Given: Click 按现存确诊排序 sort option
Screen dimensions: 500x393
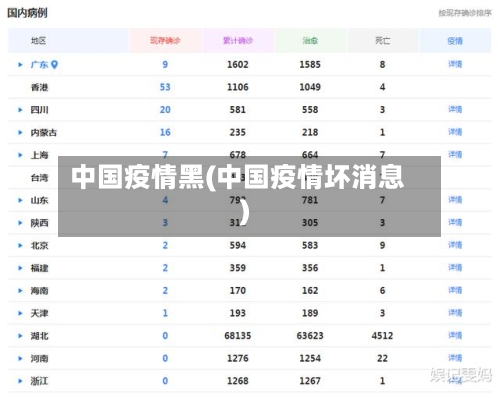Looking at the screenshot, I should pos(465,13).
